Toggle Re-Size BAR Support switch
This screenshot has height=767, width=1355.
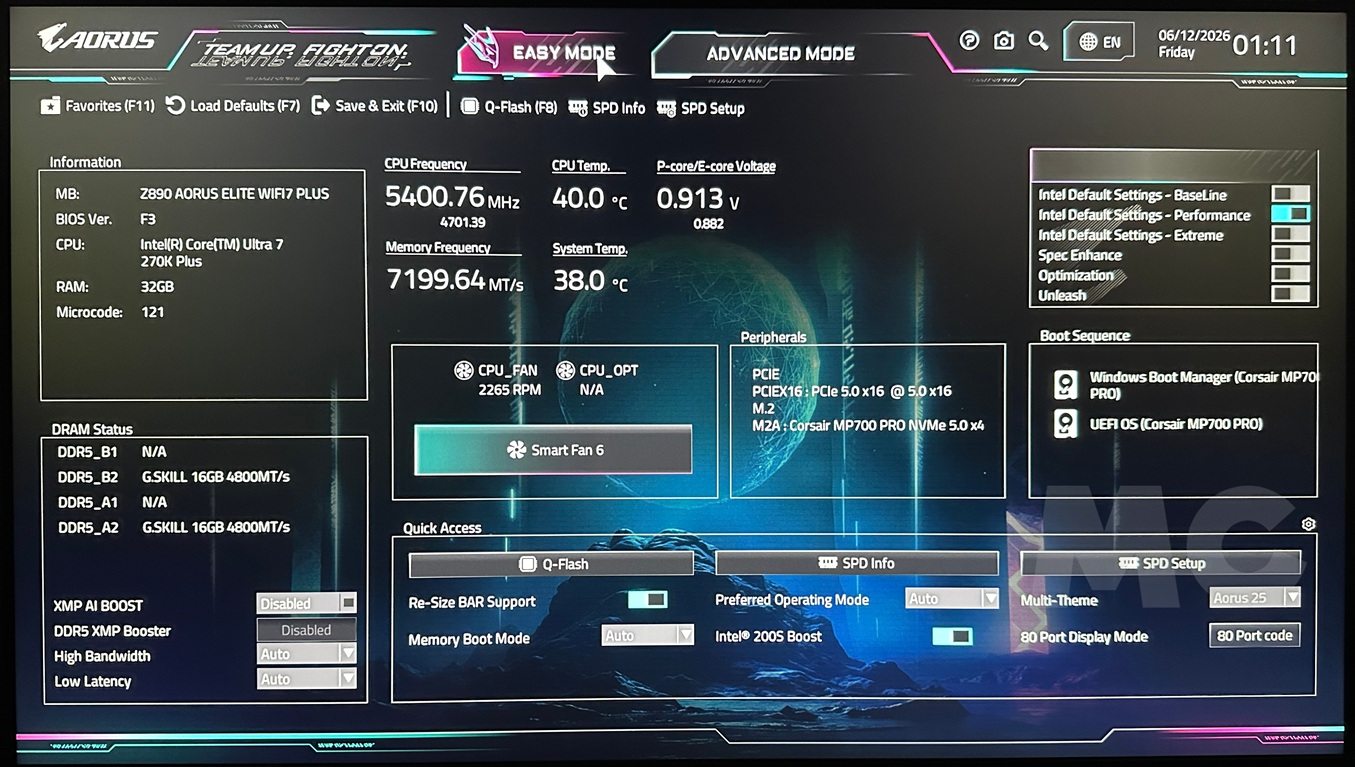[x=647, y=599]
